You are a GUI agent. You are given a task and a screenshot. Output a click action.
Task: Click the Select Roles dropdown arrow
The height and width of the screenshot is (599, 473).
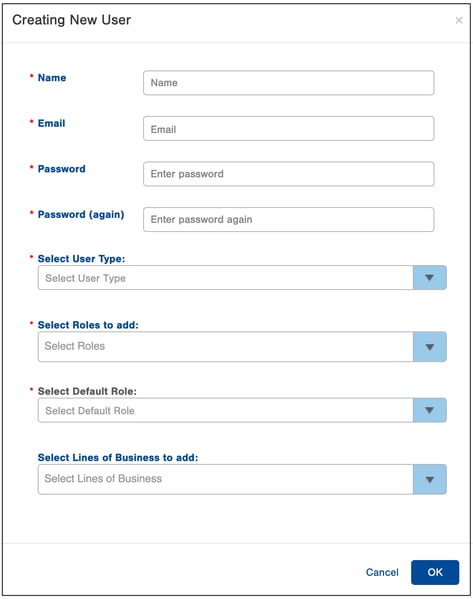coord(429,346)
